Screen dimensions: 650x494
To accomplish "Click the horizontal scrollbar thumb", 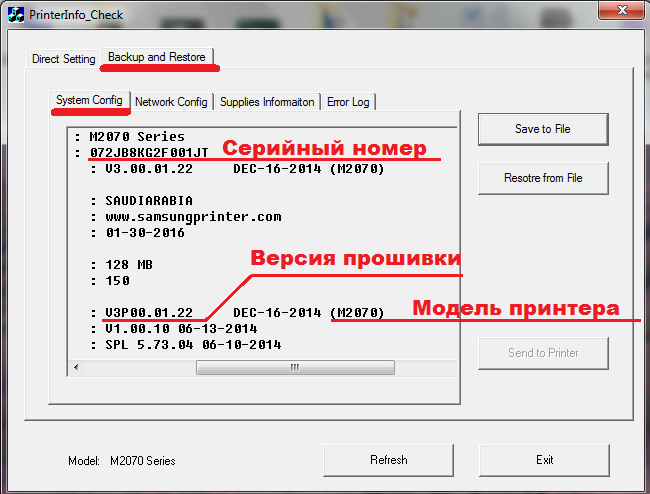I will (x=295, y=367).
